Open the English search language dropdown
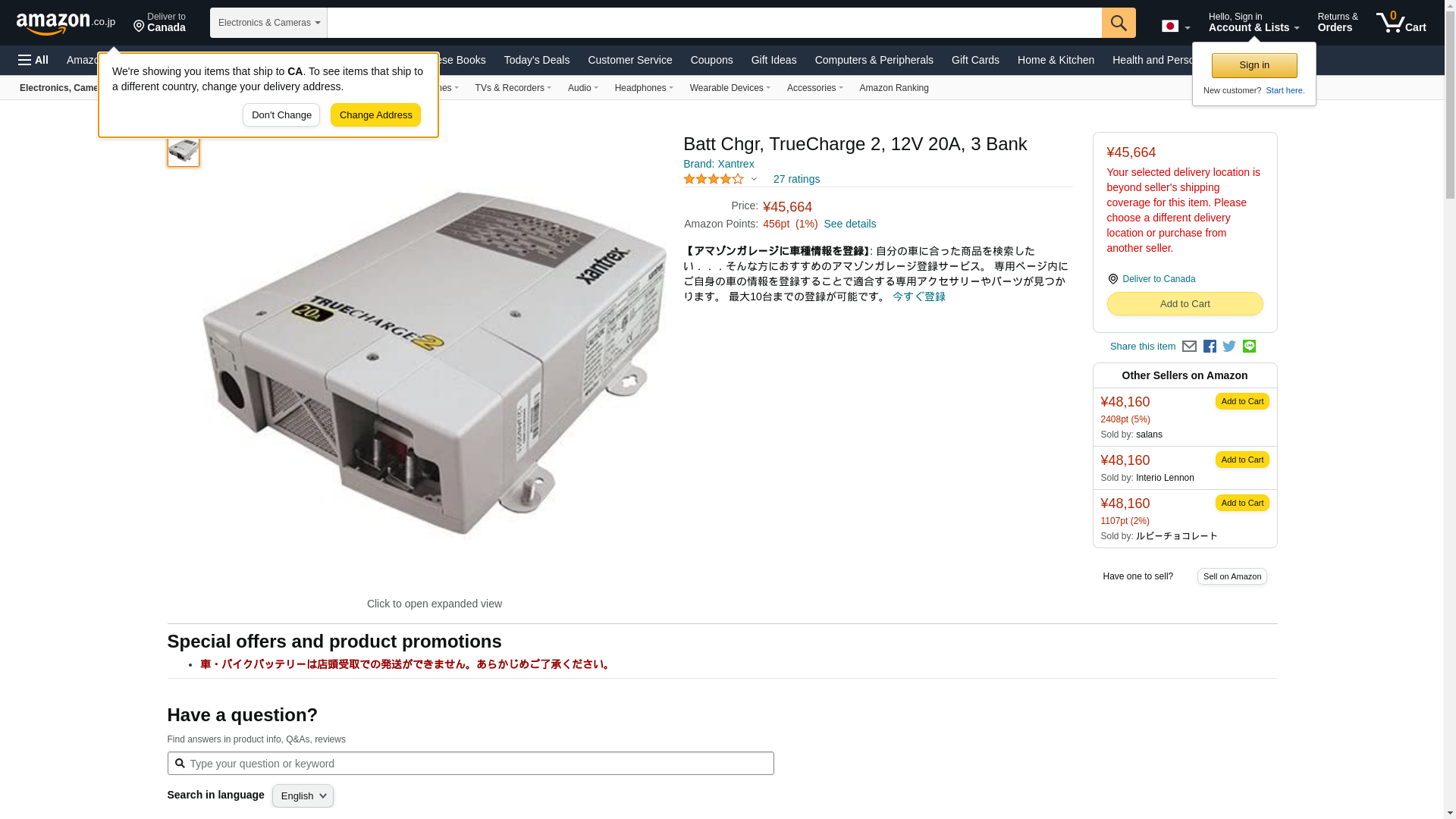The height and width of the screenshot is (819, 1456). [x=303, y=795]
